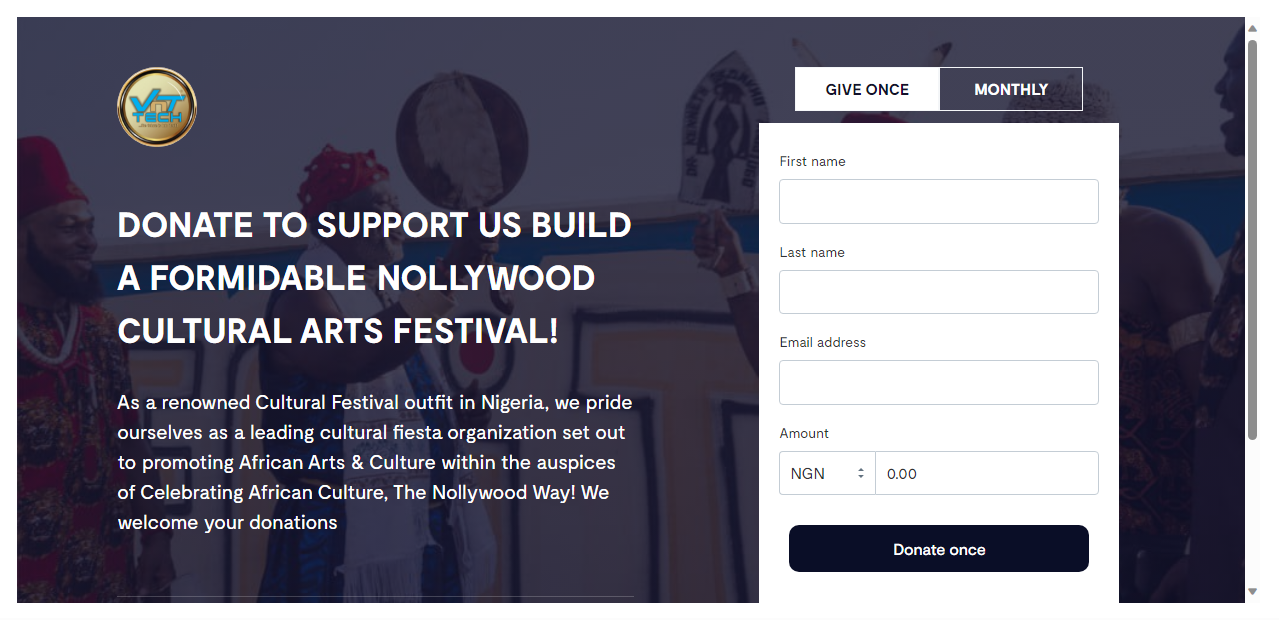Screen dimensions: 1279x620
Task: Click the VT Tech logo
Action: 157,107
